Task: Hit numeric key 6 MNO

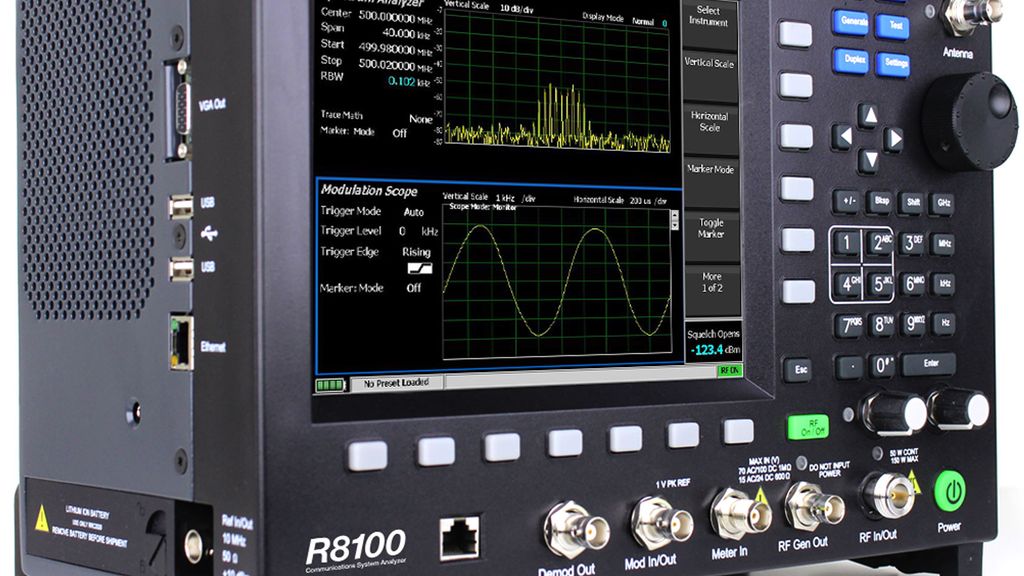Action: tap(913, 284)
